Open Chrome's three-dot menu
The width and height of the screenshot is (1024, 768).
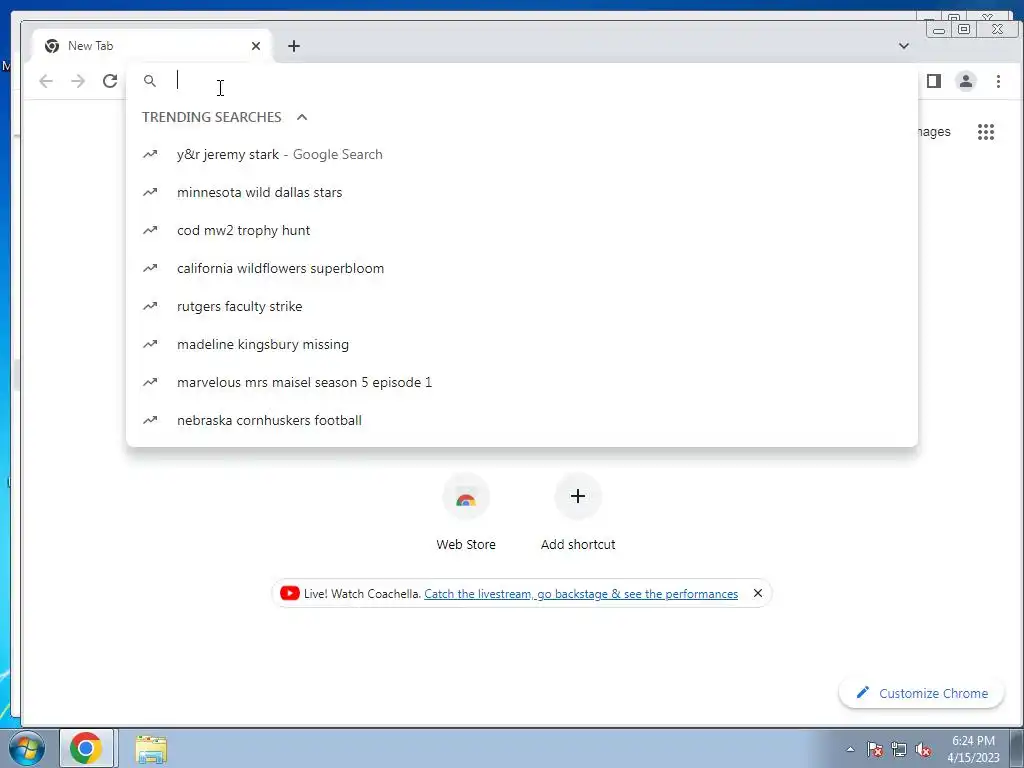coord(998,81)
